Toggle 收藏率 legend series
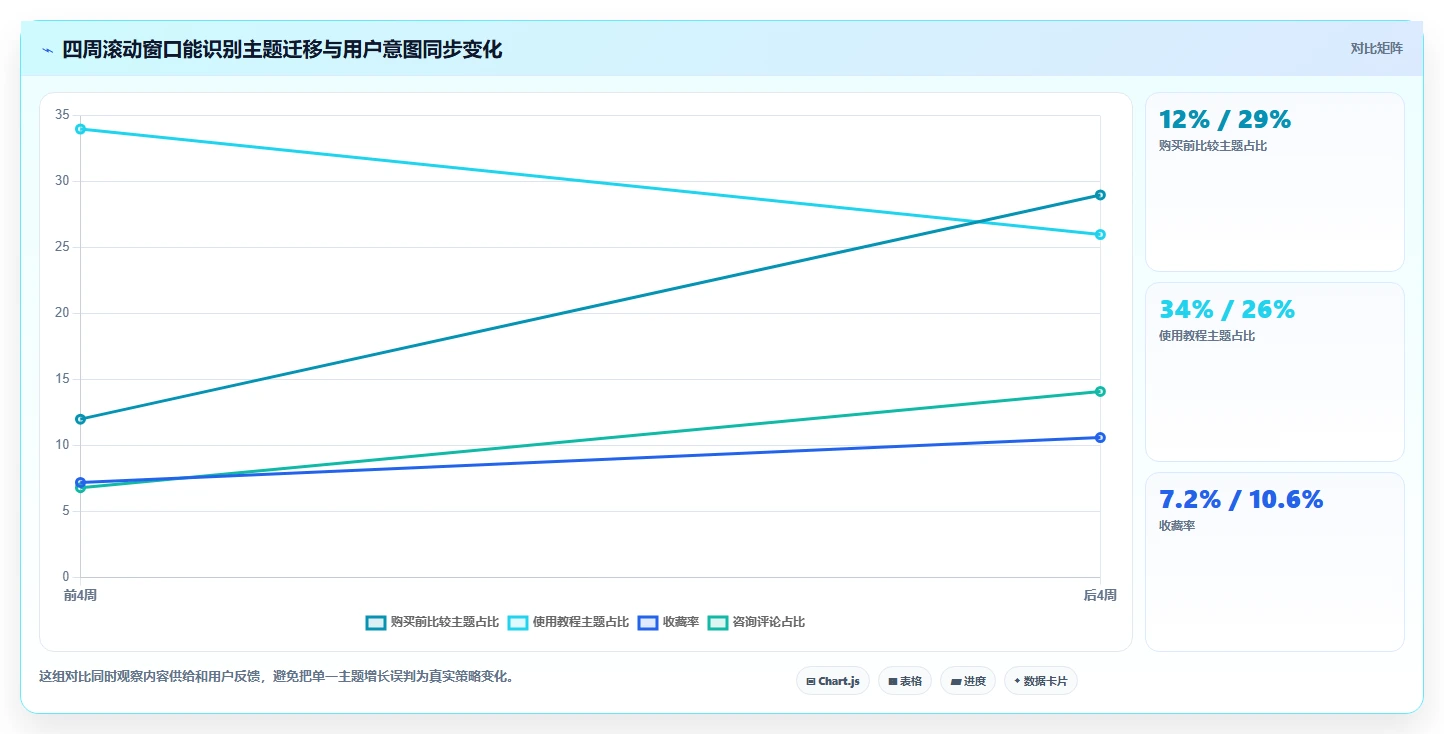1444x734 pixels. click(668, 622)
